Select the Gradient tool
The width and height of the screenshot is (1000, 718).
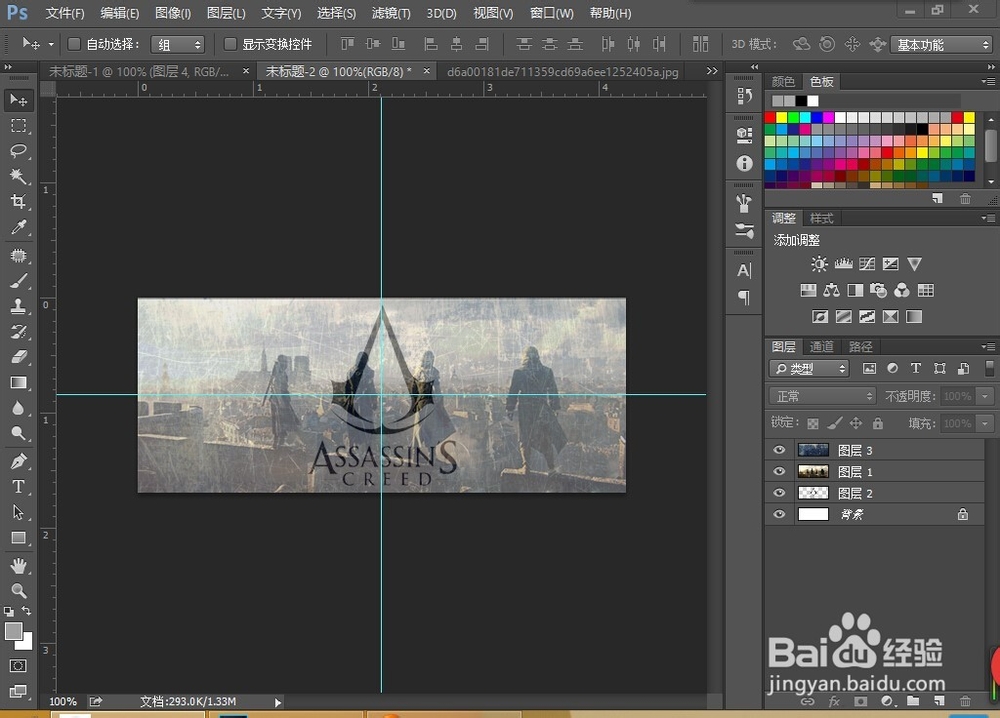click(x=18, y=383)
